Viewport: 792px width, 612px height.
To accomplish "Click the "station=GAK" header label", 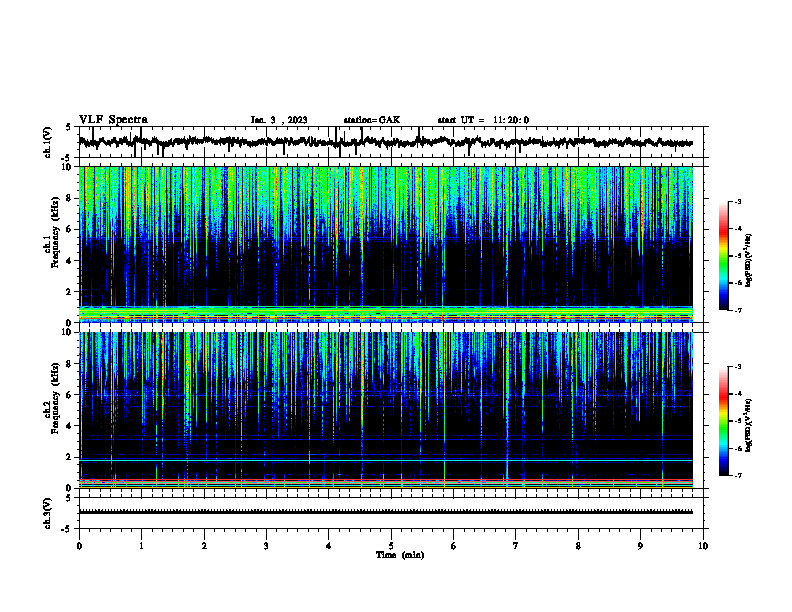I will [372, 120].
